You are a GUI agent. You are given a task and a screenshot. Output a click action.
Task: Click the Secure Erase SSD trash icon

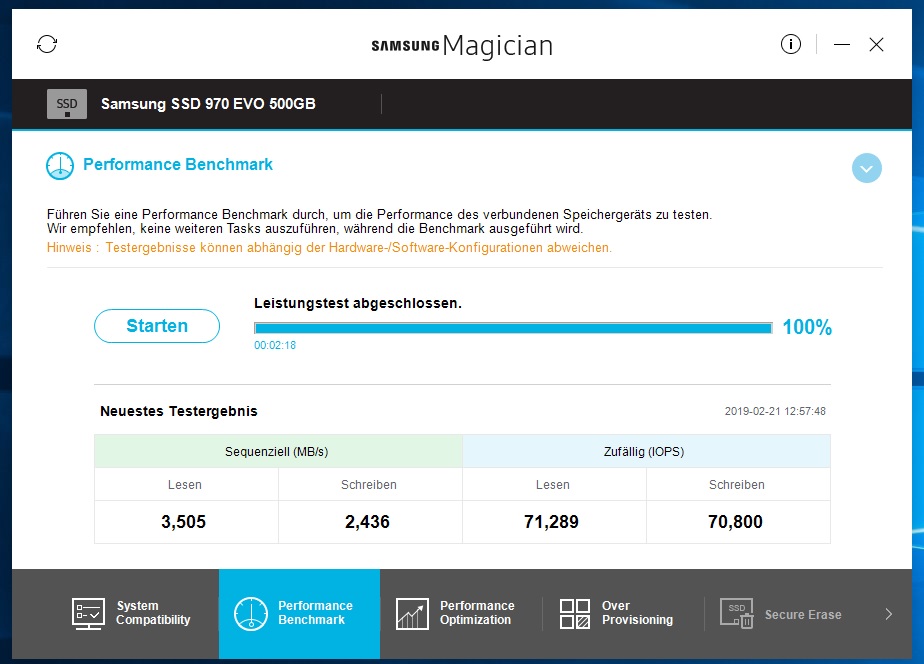(737, 614)
